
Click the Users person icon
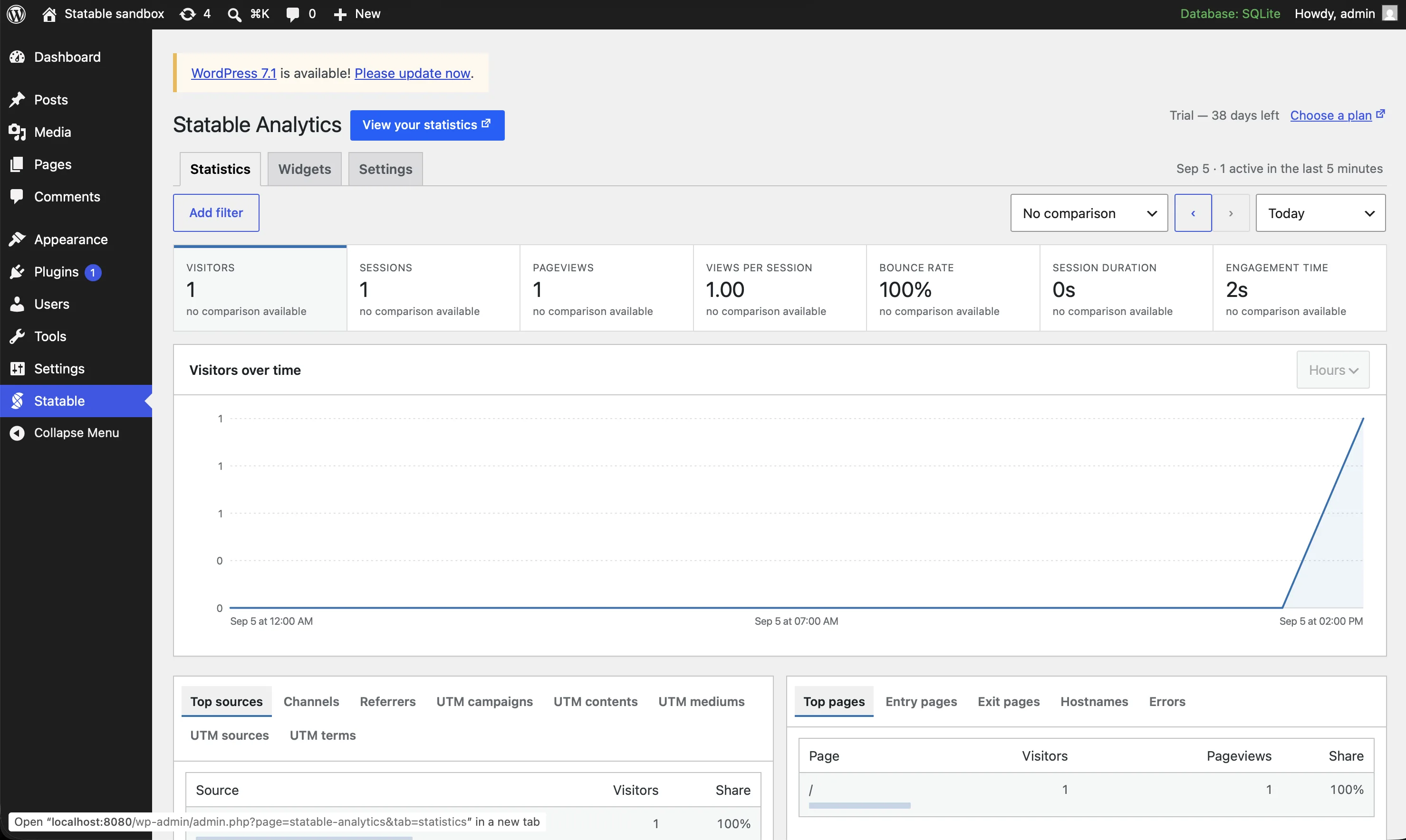click(17, 304)
